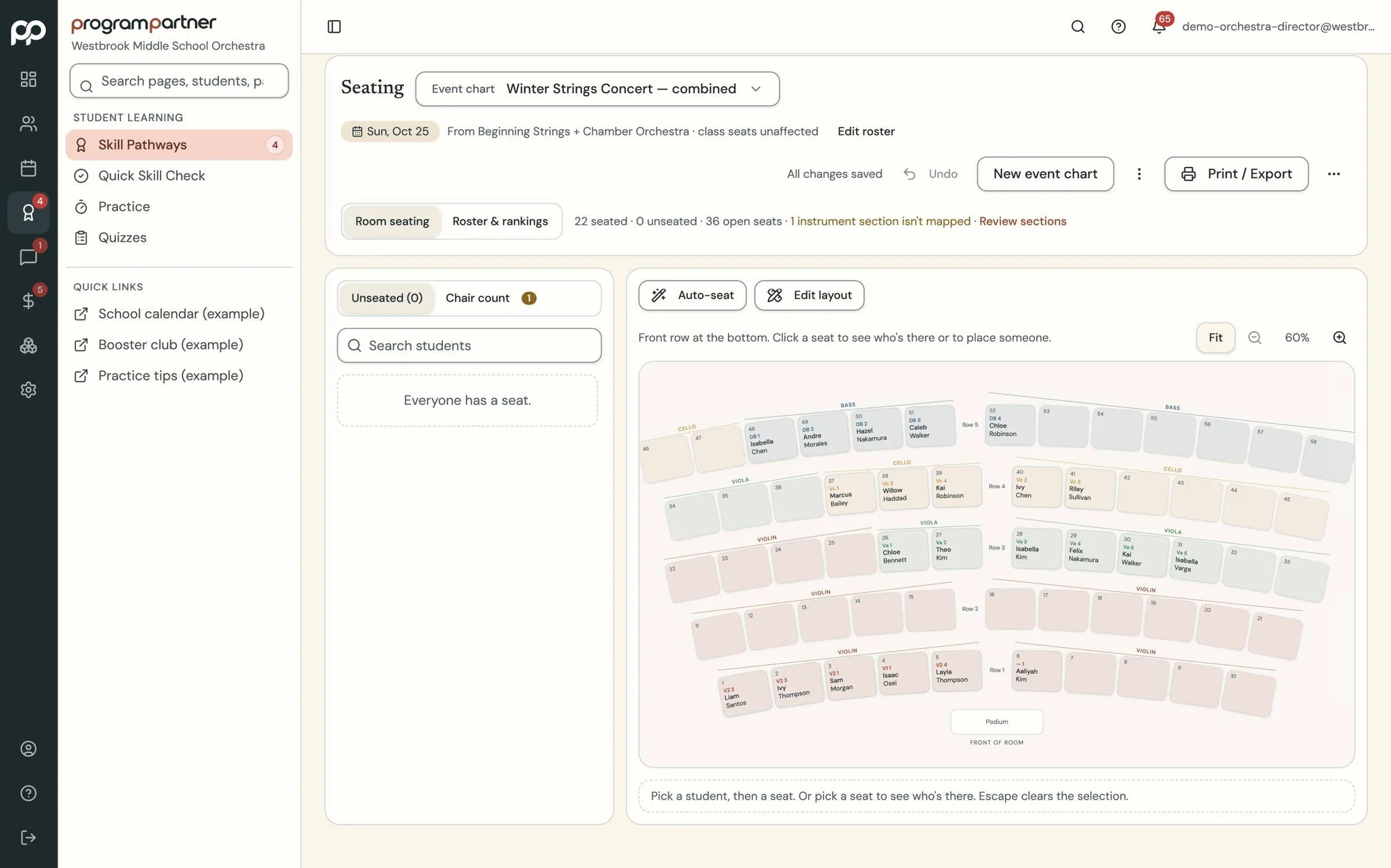The image size is (1391, 868).
Task: Click the help icon at bottom of left rail
Action: (29, 794)
